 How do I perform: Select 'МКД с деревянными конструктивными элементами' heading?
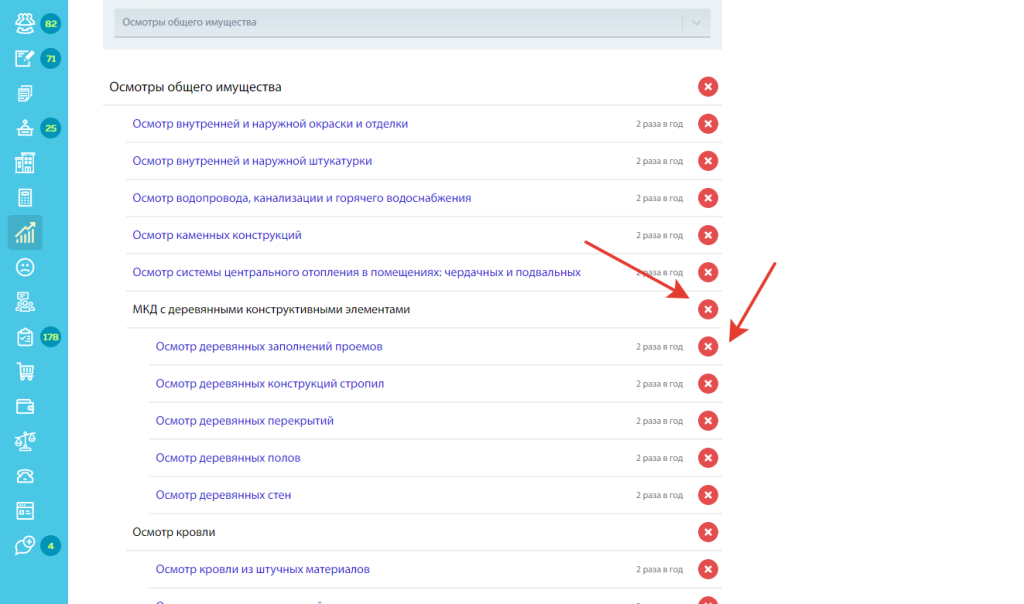[x=271, y=310]
